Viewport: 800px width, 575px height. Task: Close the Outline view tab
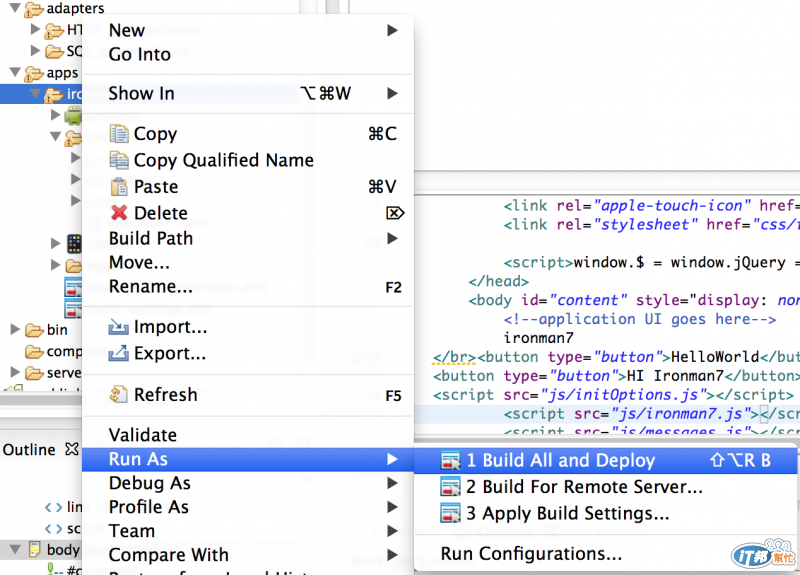click(x=72, y=449)
